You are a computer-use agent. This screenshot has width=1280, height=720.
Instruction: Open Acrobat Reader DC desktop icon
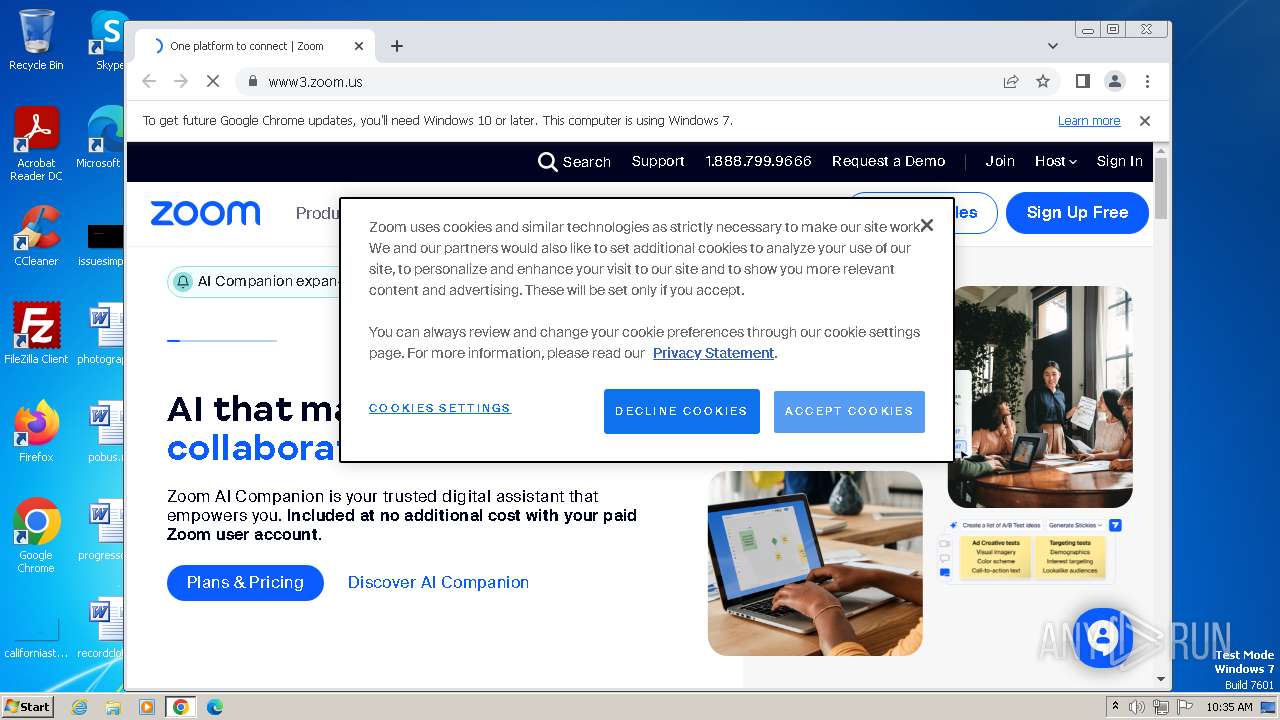[x=36, y=144]
